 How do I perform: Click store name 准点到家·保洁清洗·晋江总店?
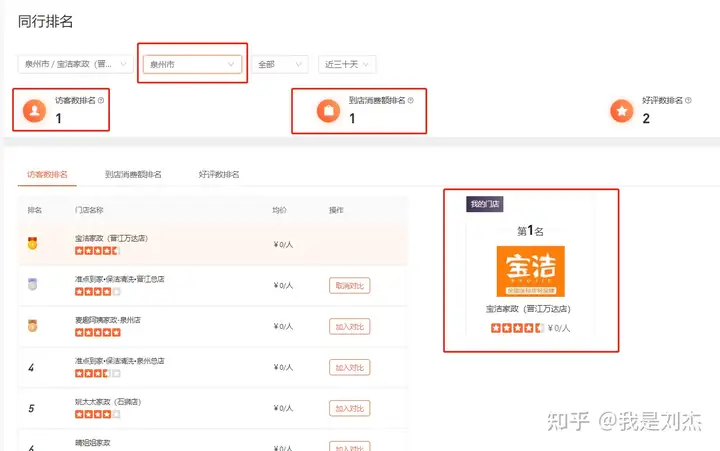click(119, 279)
